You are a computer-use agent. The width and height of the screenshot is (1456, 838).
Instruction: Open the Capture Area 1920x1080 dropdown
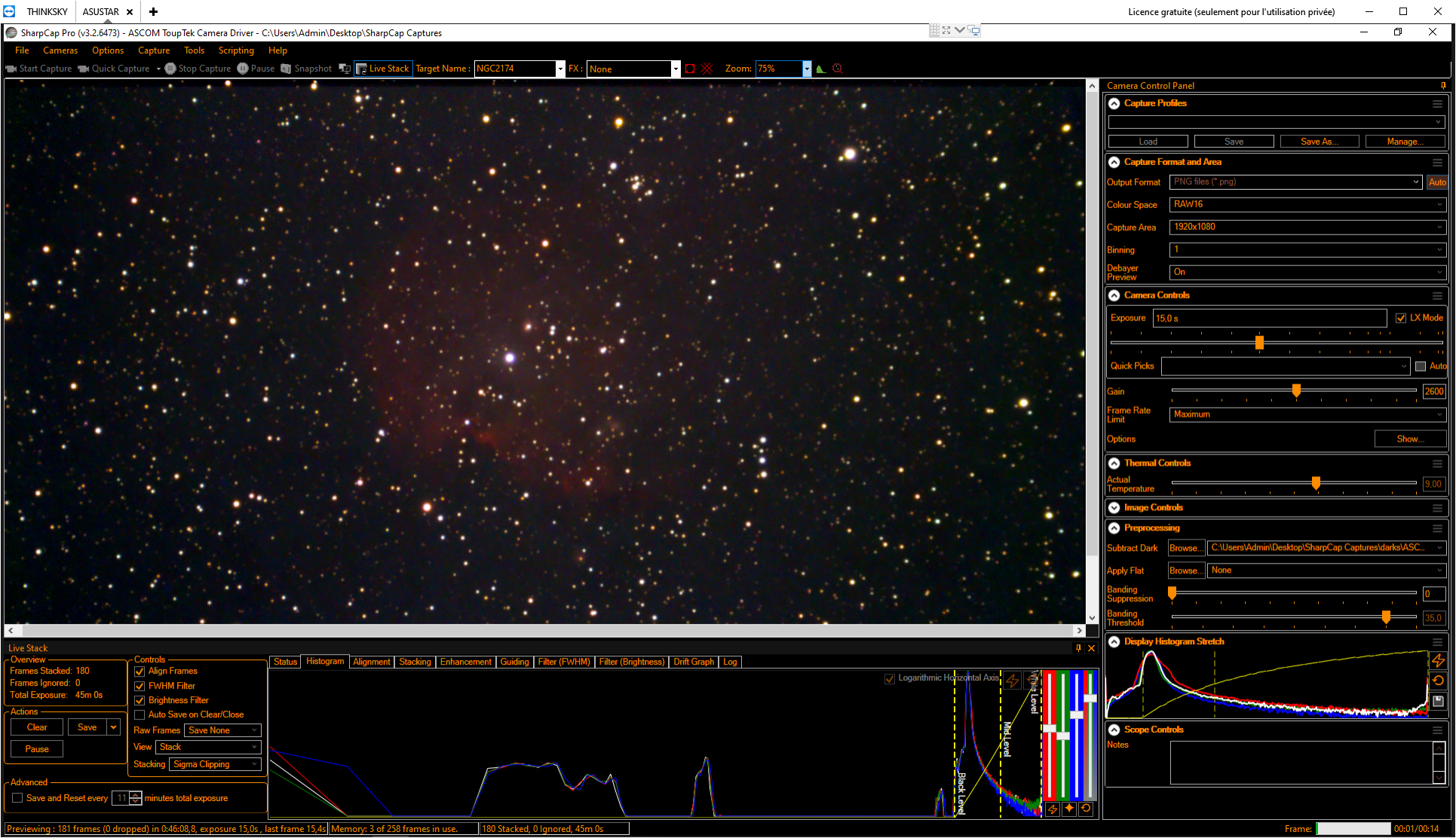[x=1307, y=227]
